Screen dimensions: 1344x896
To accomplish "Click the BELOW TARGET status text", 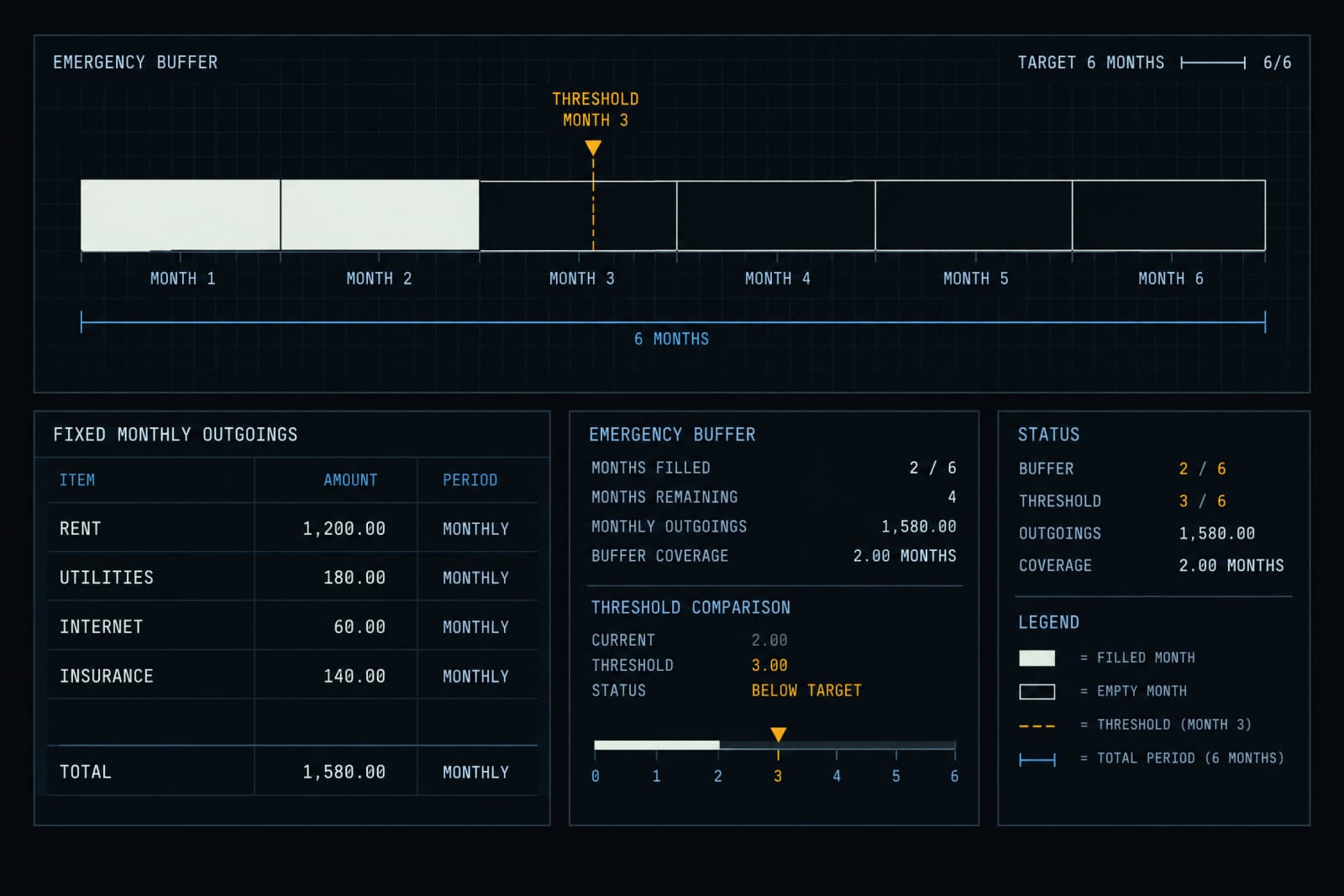I will point(806,691).
